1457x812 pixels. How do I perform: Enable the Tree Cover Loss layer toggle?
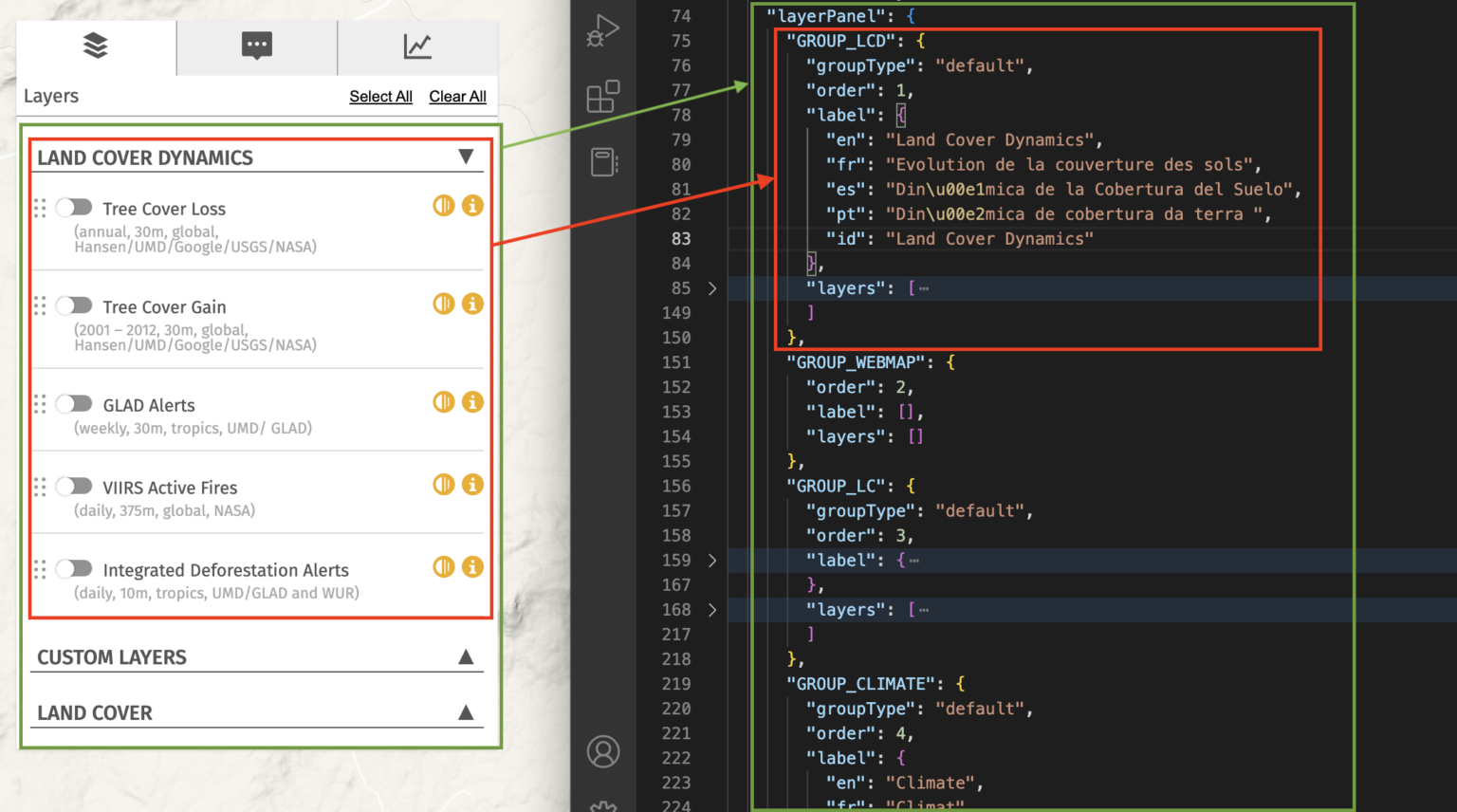coord(73,207)
